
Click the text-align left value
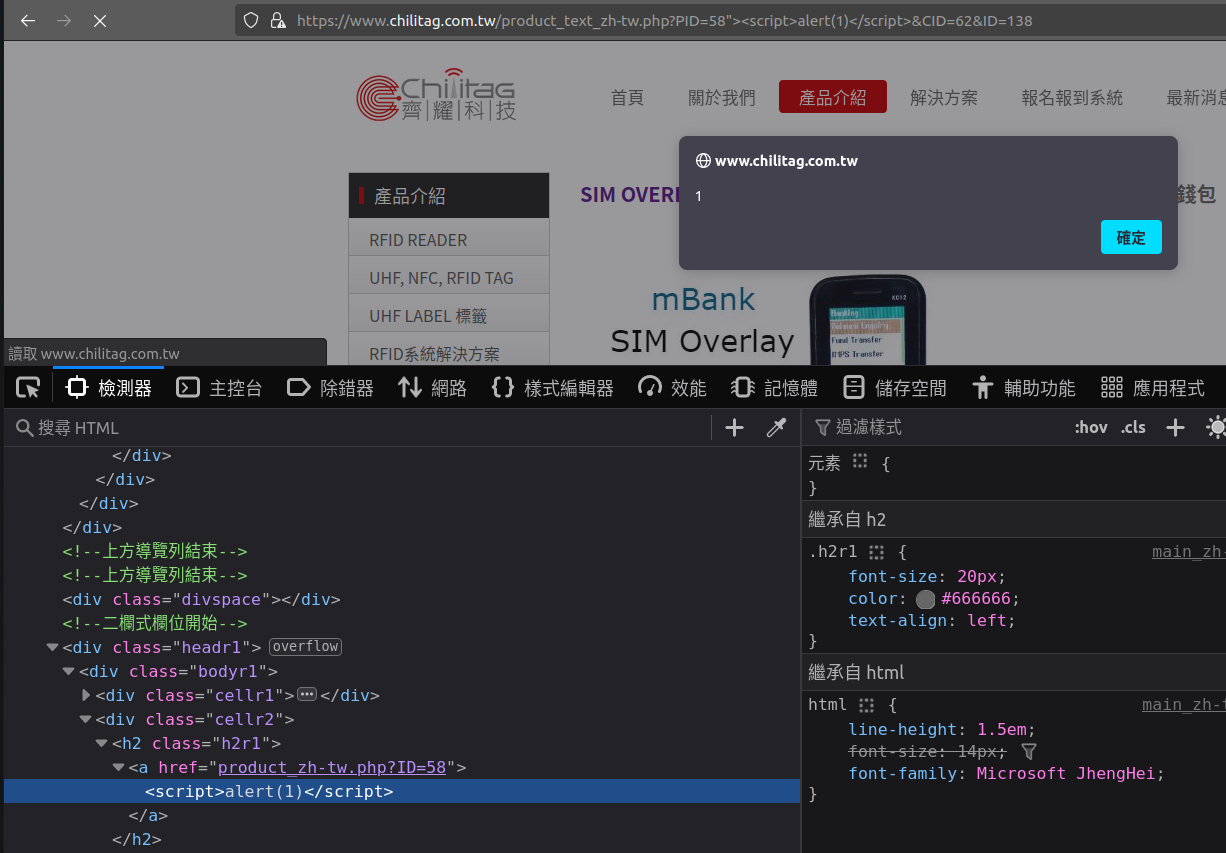[986, 621]
